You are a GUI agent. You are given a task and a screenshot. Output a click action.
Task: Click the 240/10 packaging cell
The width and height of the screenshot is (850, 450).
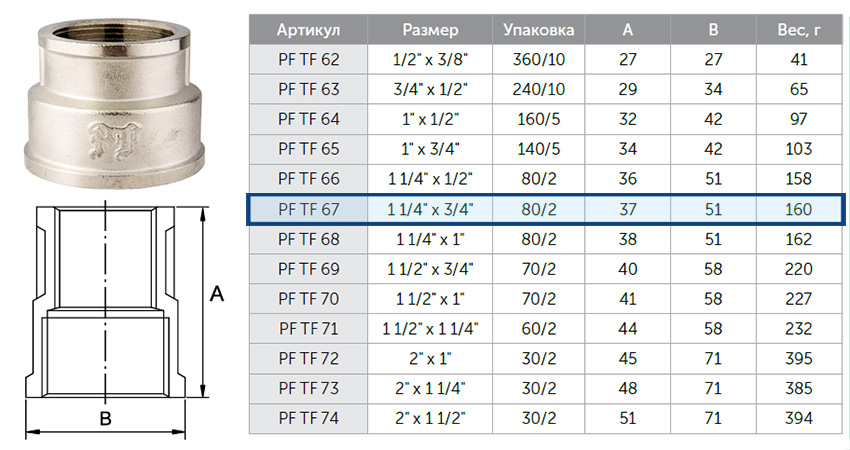(x=538, y=89)
